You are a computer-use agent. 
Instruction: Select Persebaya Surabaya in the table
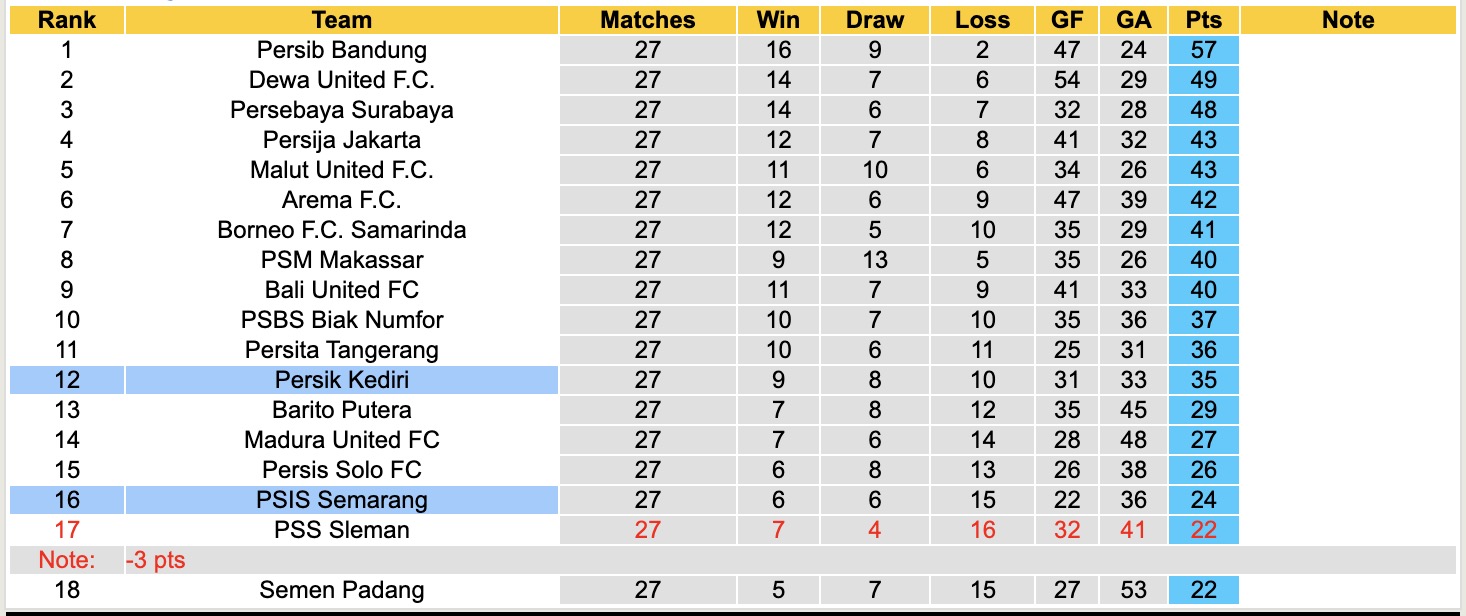pyautogui.click(x=341, y=110)
